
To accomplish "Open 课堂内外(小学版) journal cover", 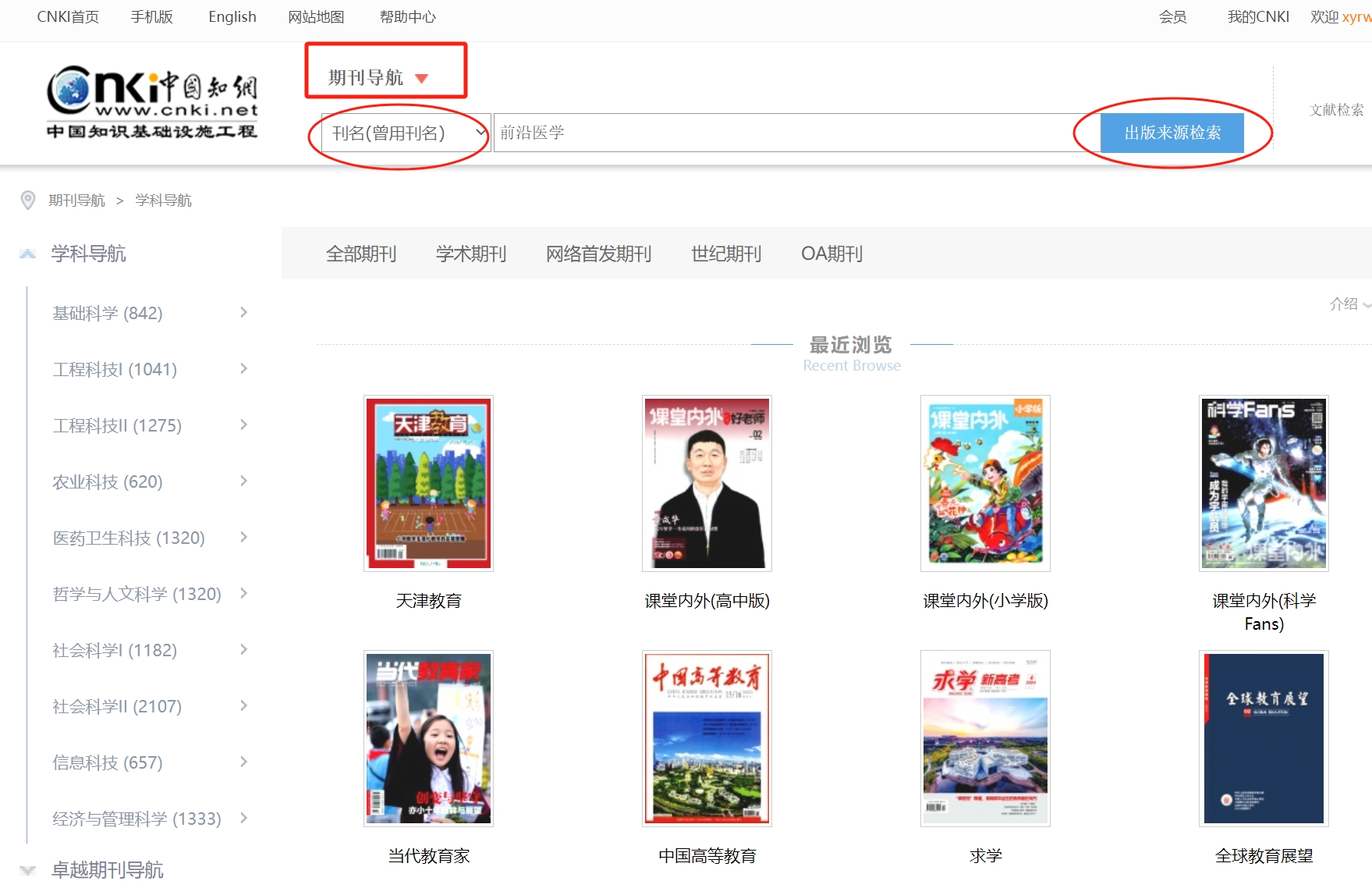I will click(x=985, y=483).
